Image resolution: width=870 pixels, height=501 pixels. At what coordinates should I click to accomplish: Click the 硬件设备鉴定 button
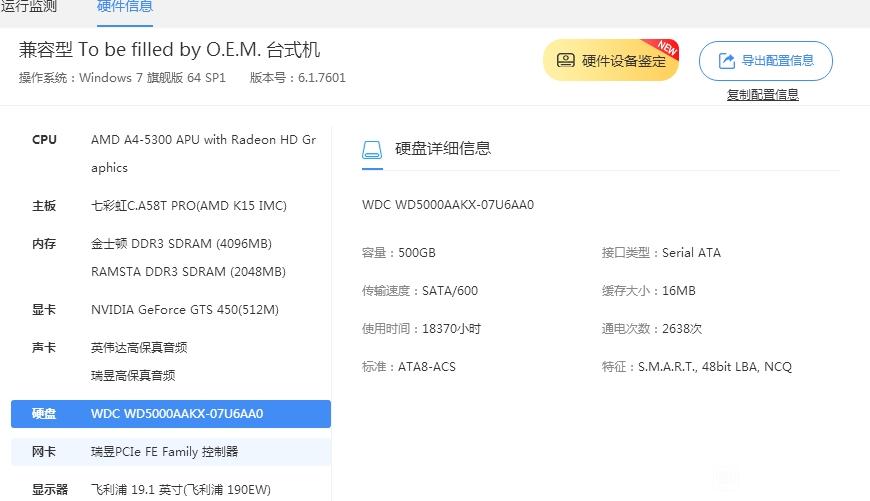[611, 60]
